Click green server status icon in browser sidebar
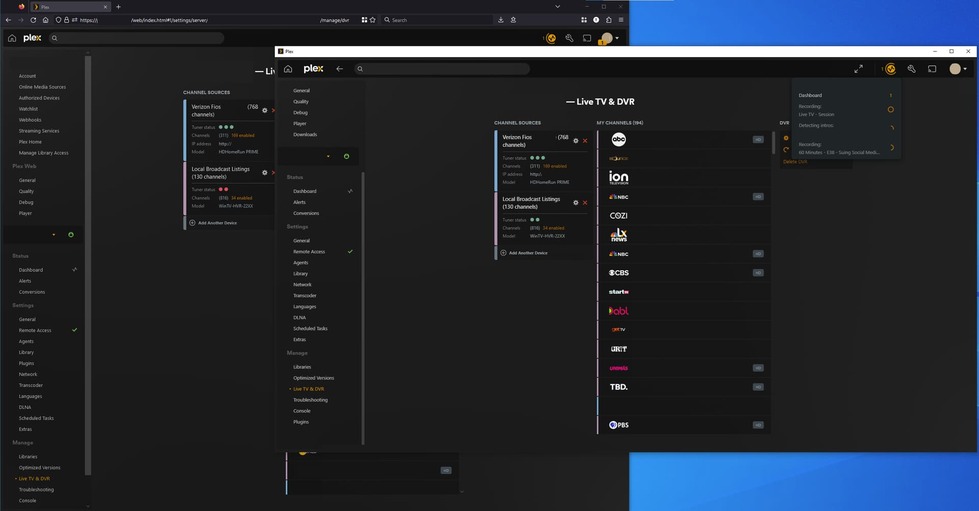The height and width of the screenshot is (511, 979). pyautogui.click(x=71, y=235)
